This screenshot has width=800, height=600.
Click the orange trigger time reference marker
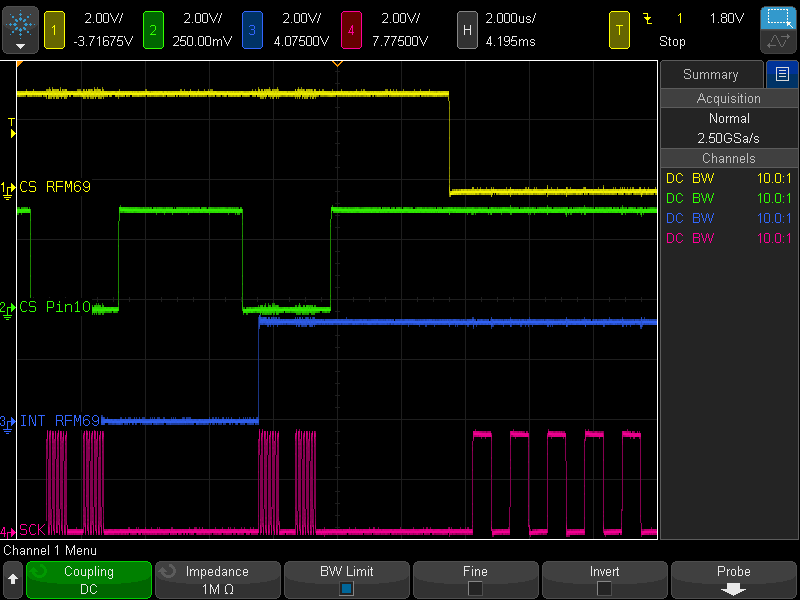click(337, 64)
